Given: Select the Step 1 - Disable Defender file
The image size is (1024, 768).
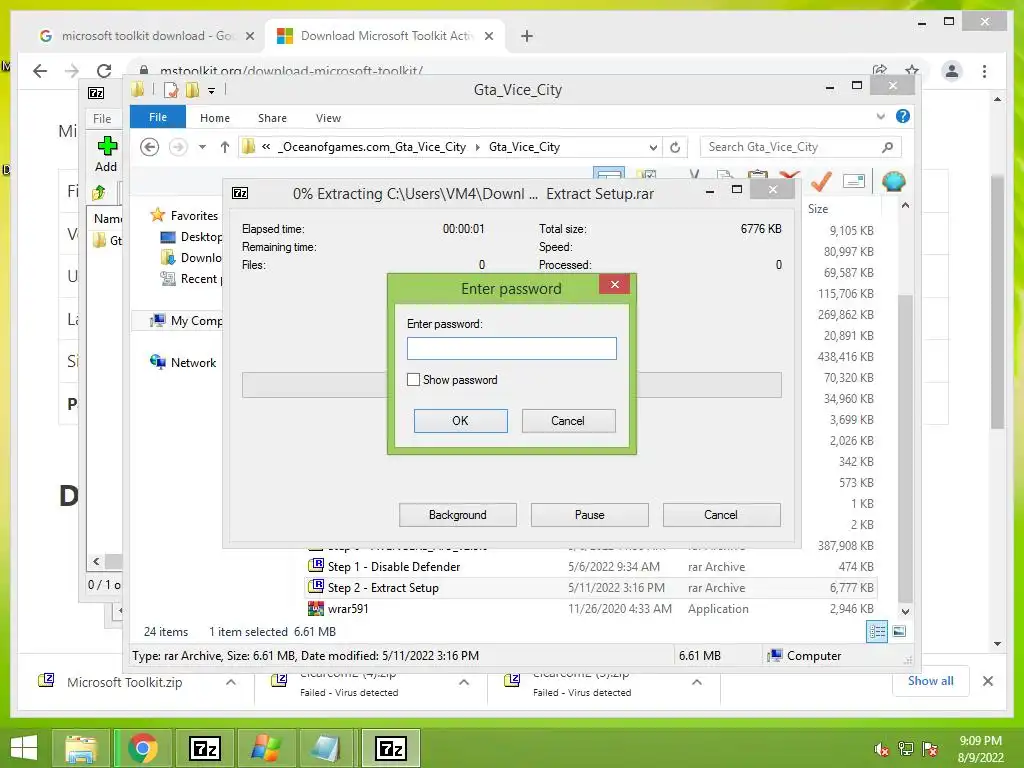Looking at the screenshot, I should coord(394,567).
